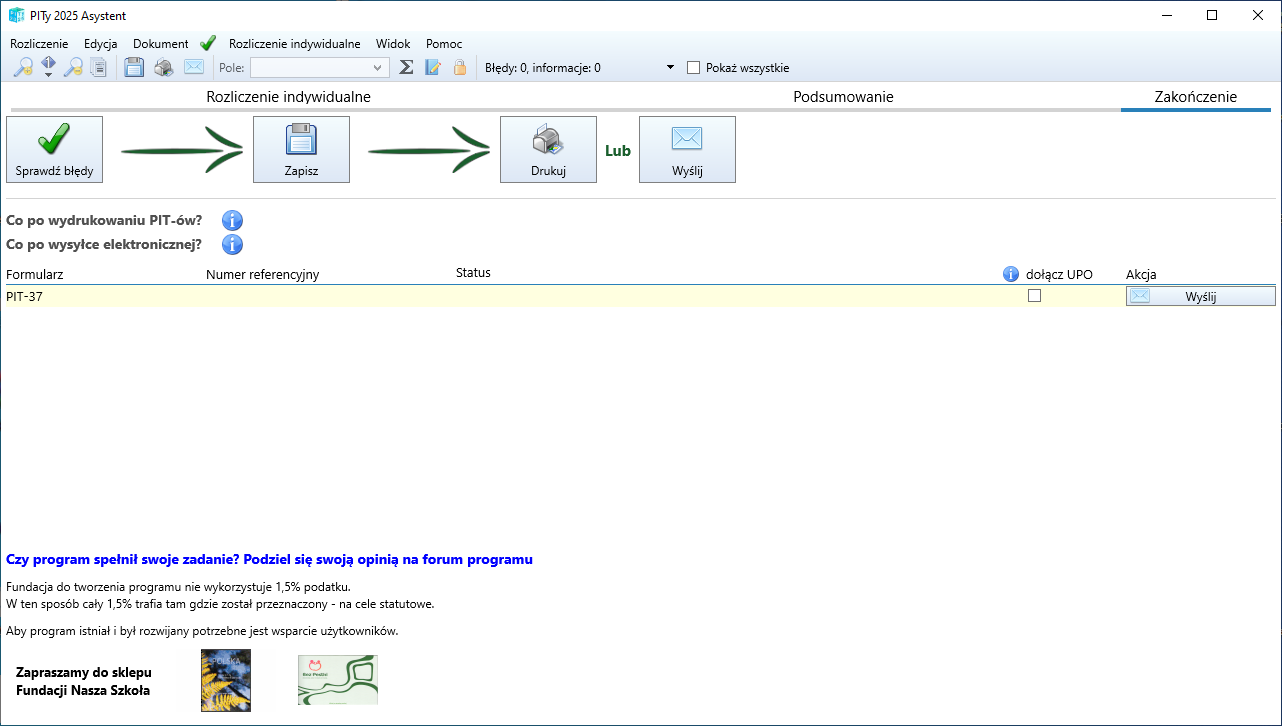Click the small envelope icon in toolbar
Screen dimensions: 1282x726
[194, 68]
